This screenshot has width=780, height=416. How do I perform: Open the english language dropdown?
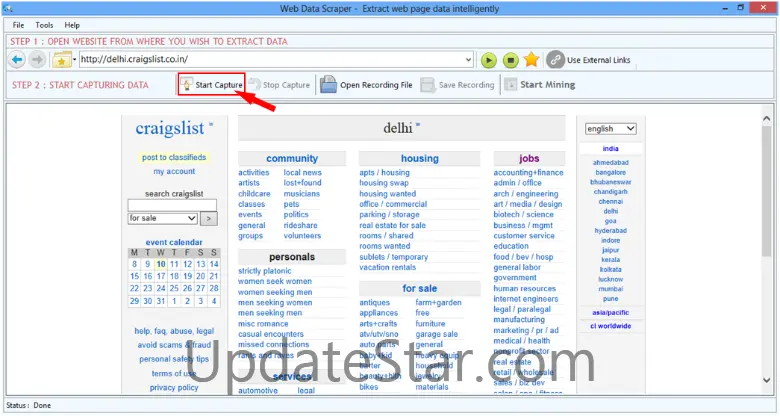click(610, 129)
